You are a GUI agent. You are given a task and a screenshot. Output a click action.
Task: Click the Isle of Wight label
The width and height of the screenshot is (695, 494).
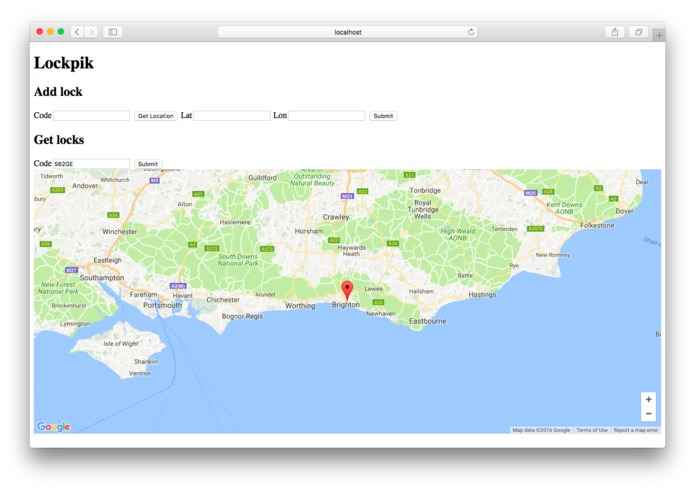tap(121, 344)
